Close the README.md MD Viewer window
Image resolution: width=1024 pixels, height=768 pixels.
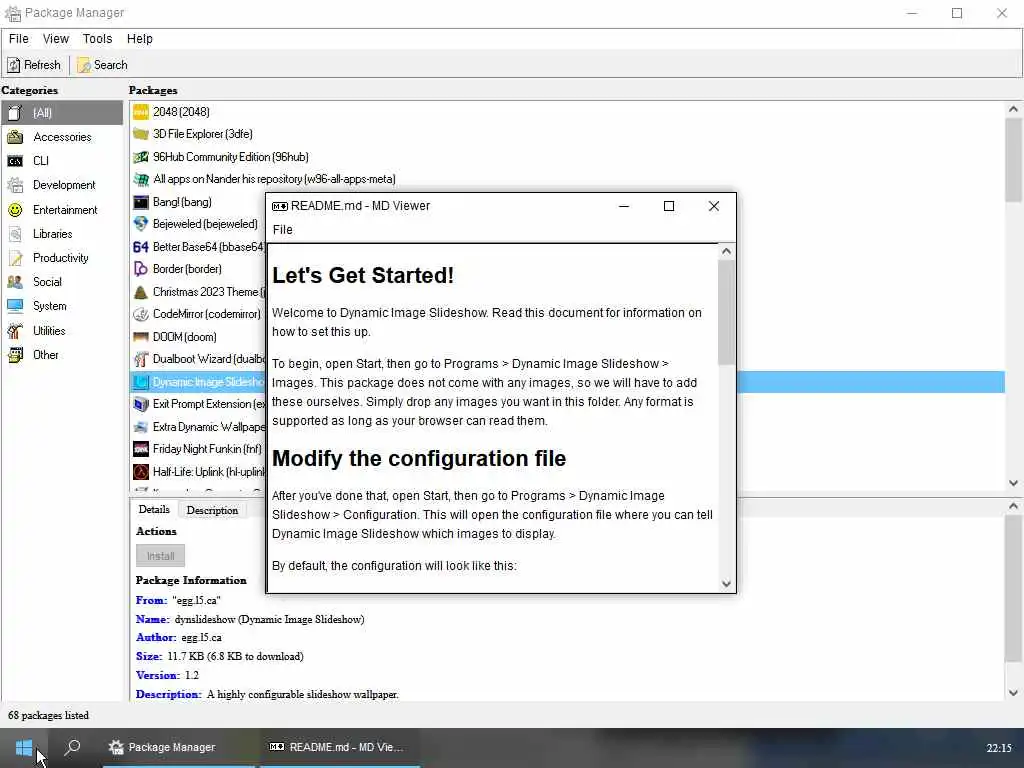pos(714,206)
